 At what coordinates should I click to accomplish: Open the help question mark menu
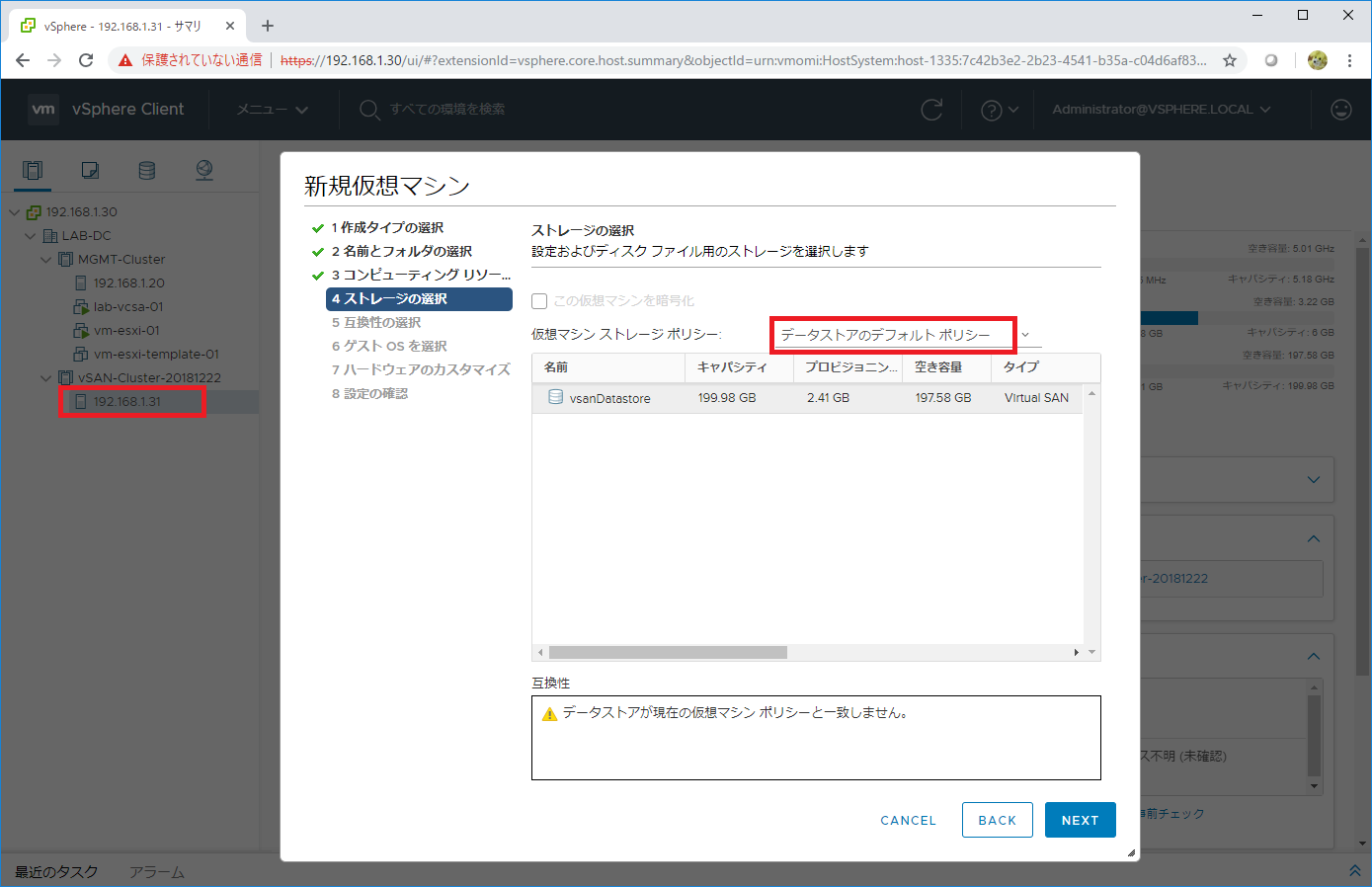(x=999, y=110)
